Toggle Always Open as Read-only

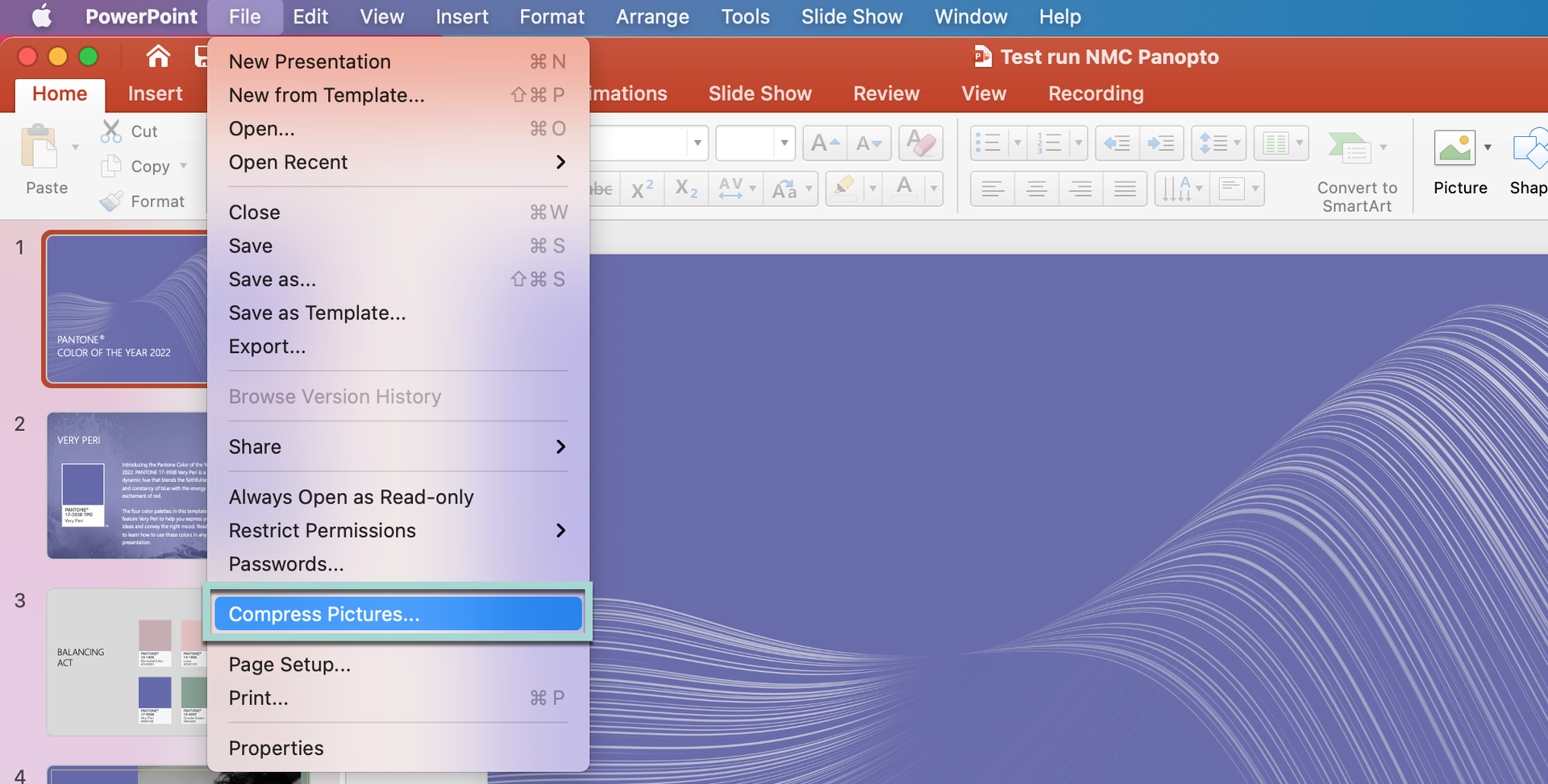pos(351,497)
